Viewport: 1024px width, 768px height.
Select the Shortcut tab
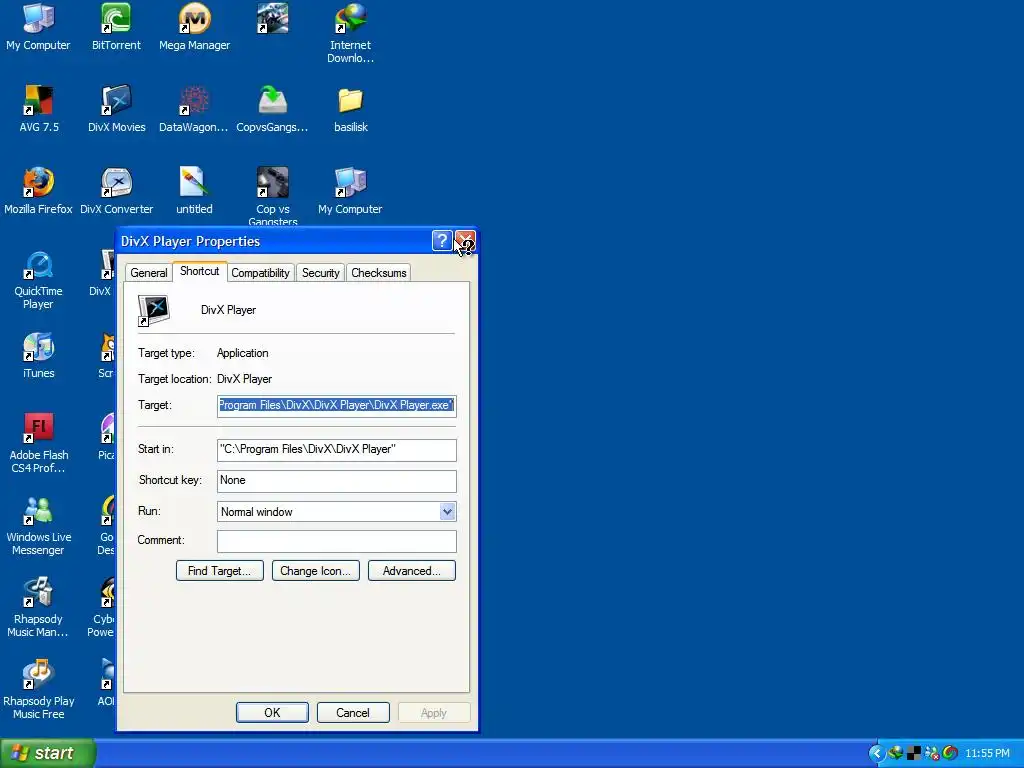(199, 271)
